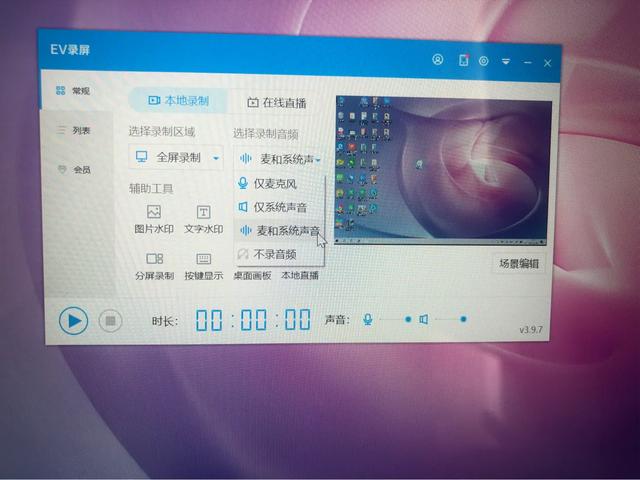Select the 分屏录制 split-screen tool
This screenshot has height=480, width=640.
tap(154, 267)
